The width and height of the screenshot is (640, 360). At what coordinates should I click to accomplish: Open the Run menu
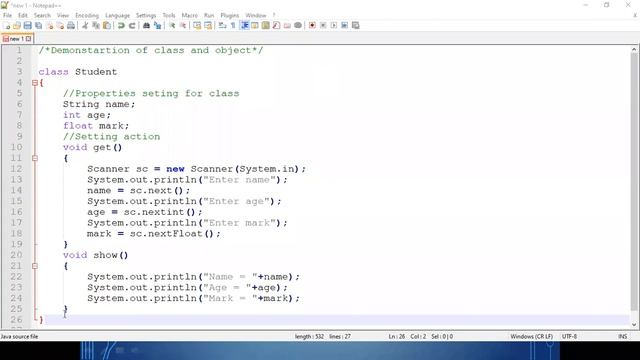pos(209,15)
